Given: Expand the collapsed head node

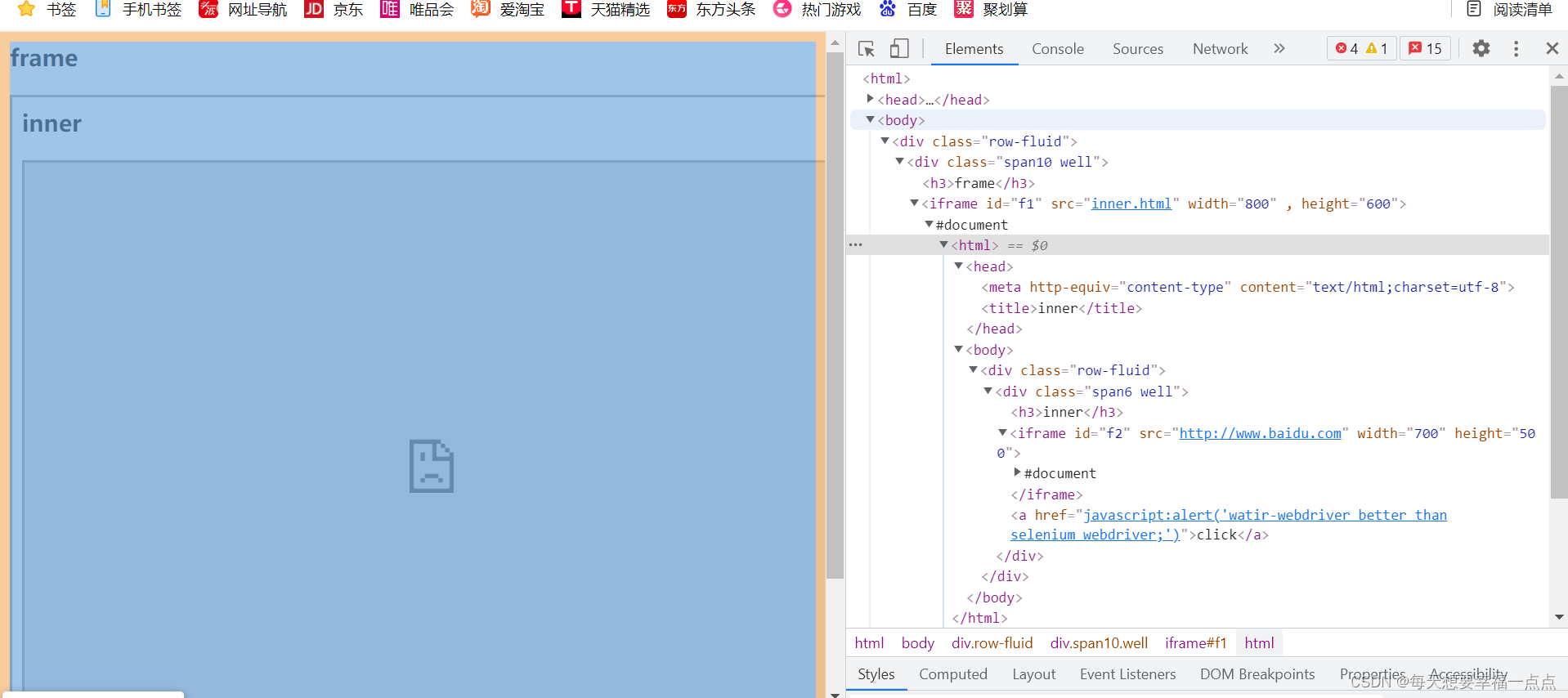Looking at the screenshot, I should [x=871, y=99].
